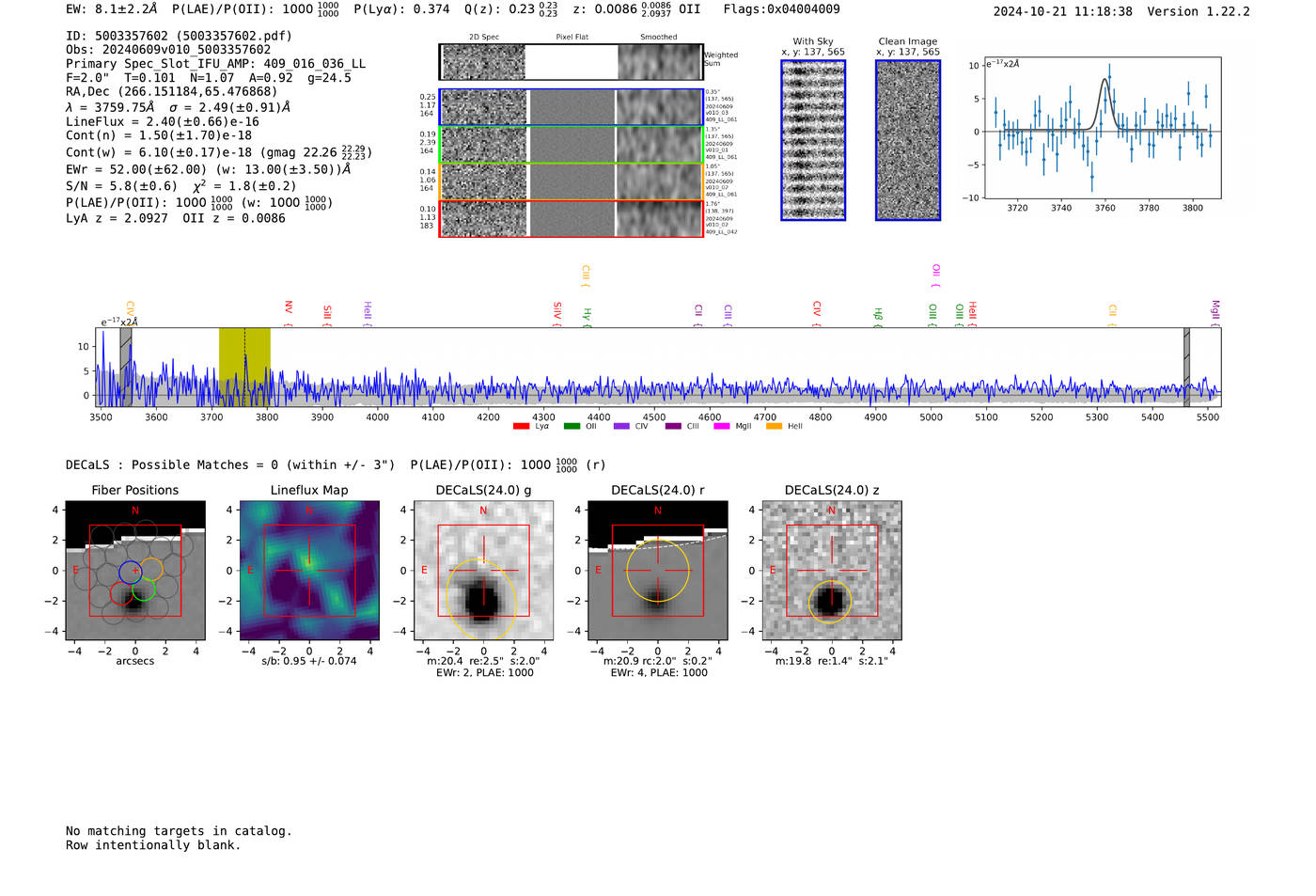Click the Primary Spec_Slot_IFU_AMP line
This screenshot has height=896, width=1316.
click(x=216, y=64)
